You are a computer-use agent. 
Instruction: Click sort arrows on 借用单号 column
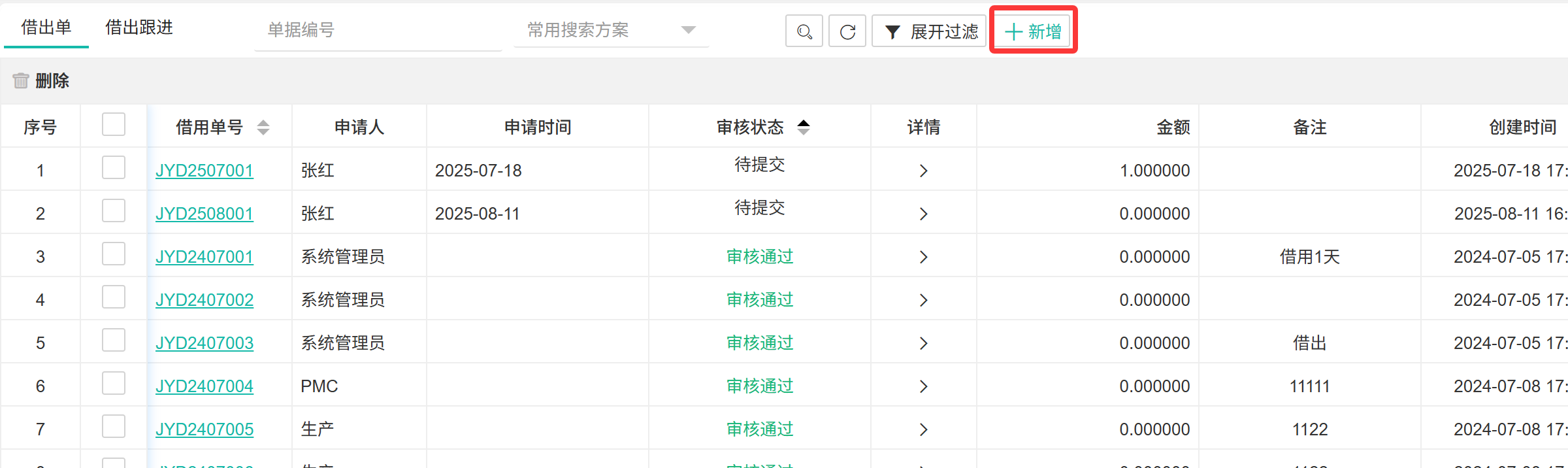[x=263, y=127]
